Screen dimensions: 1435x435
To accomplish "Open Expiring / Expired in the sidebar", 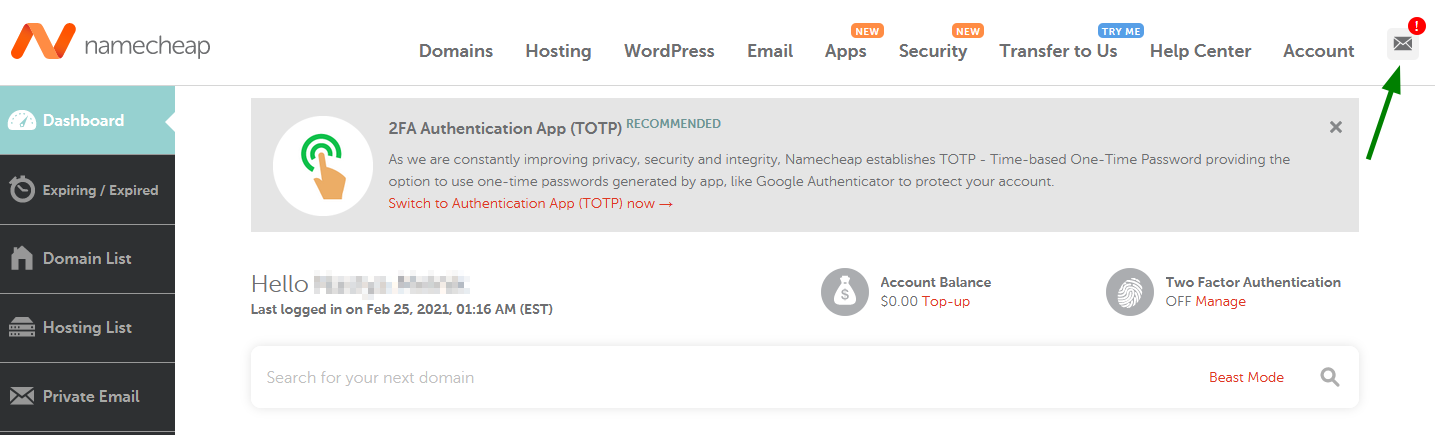I will (87, 190).
